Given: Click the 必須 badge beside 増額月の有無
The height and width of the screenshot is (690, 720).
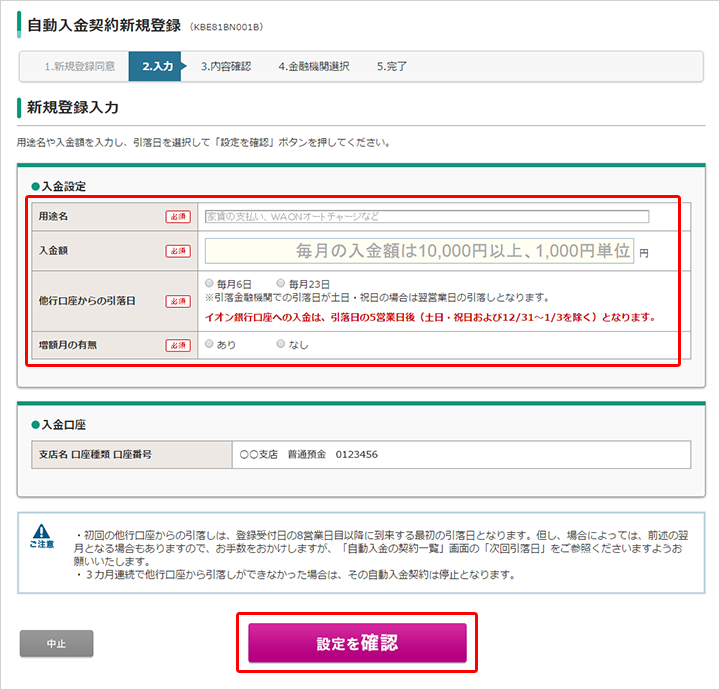Looking at the screenshot, I should pos(177,345).
